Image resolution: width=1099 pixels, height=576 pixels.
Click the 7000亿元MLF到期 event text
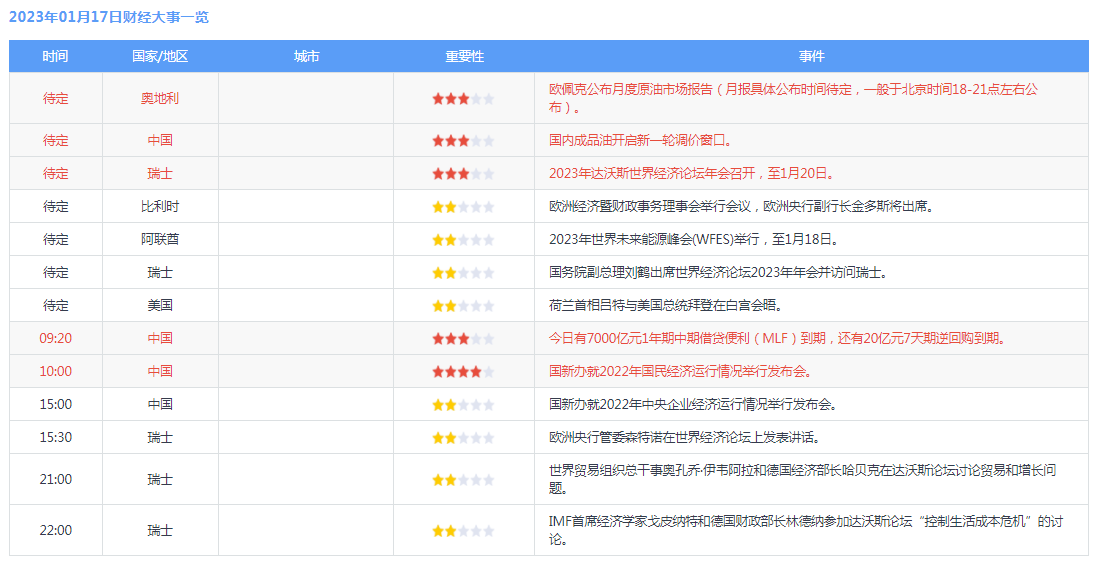click(779, 338)
